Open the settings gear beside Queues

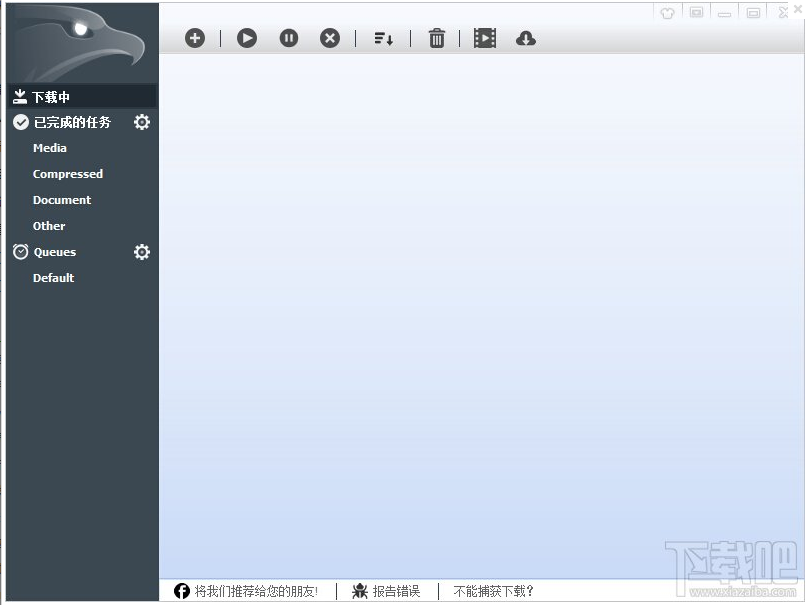point(142,252)
